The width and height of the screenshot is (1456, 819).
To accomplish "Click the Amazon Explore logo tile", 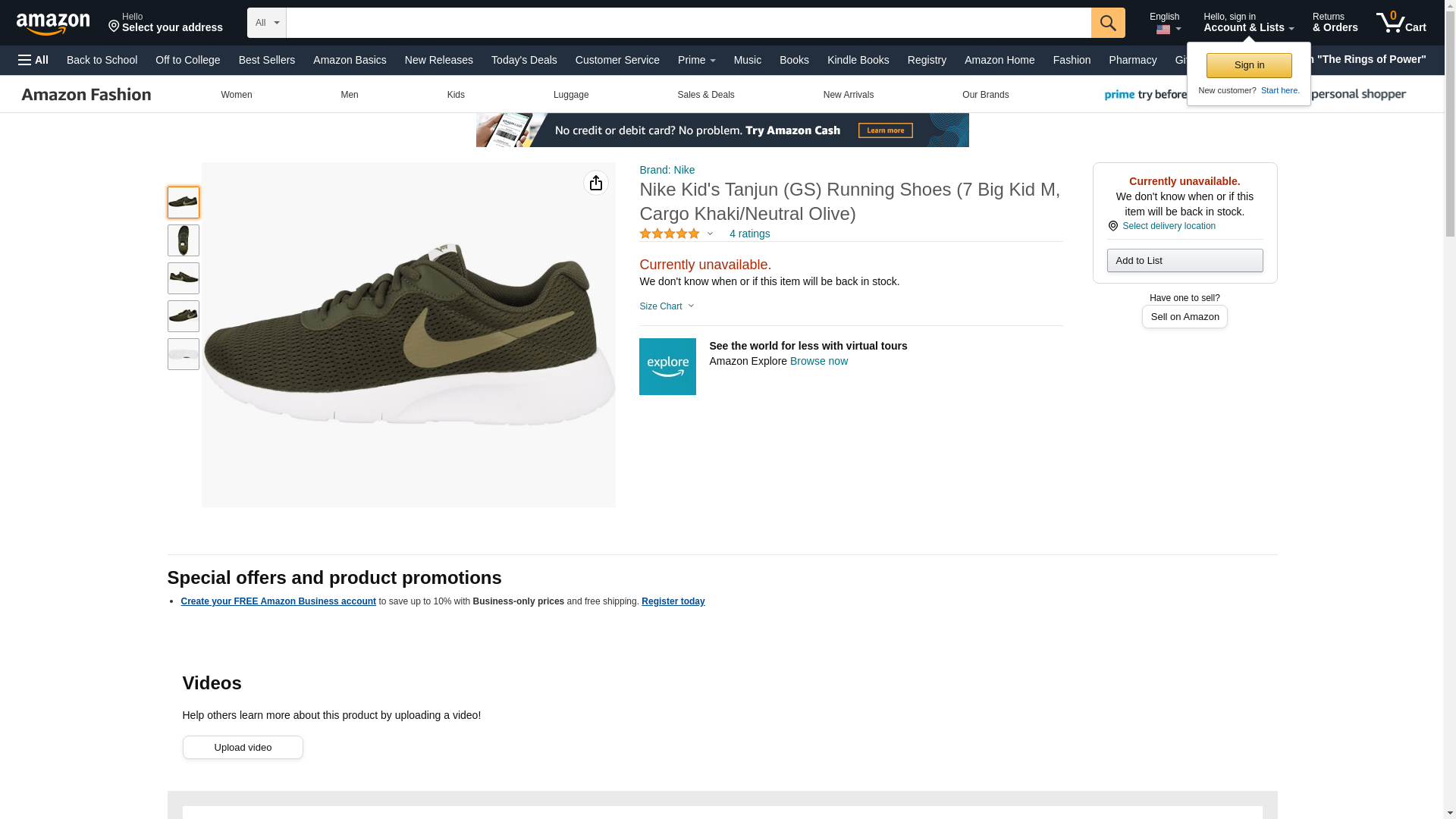I will (x=667, y=366).
